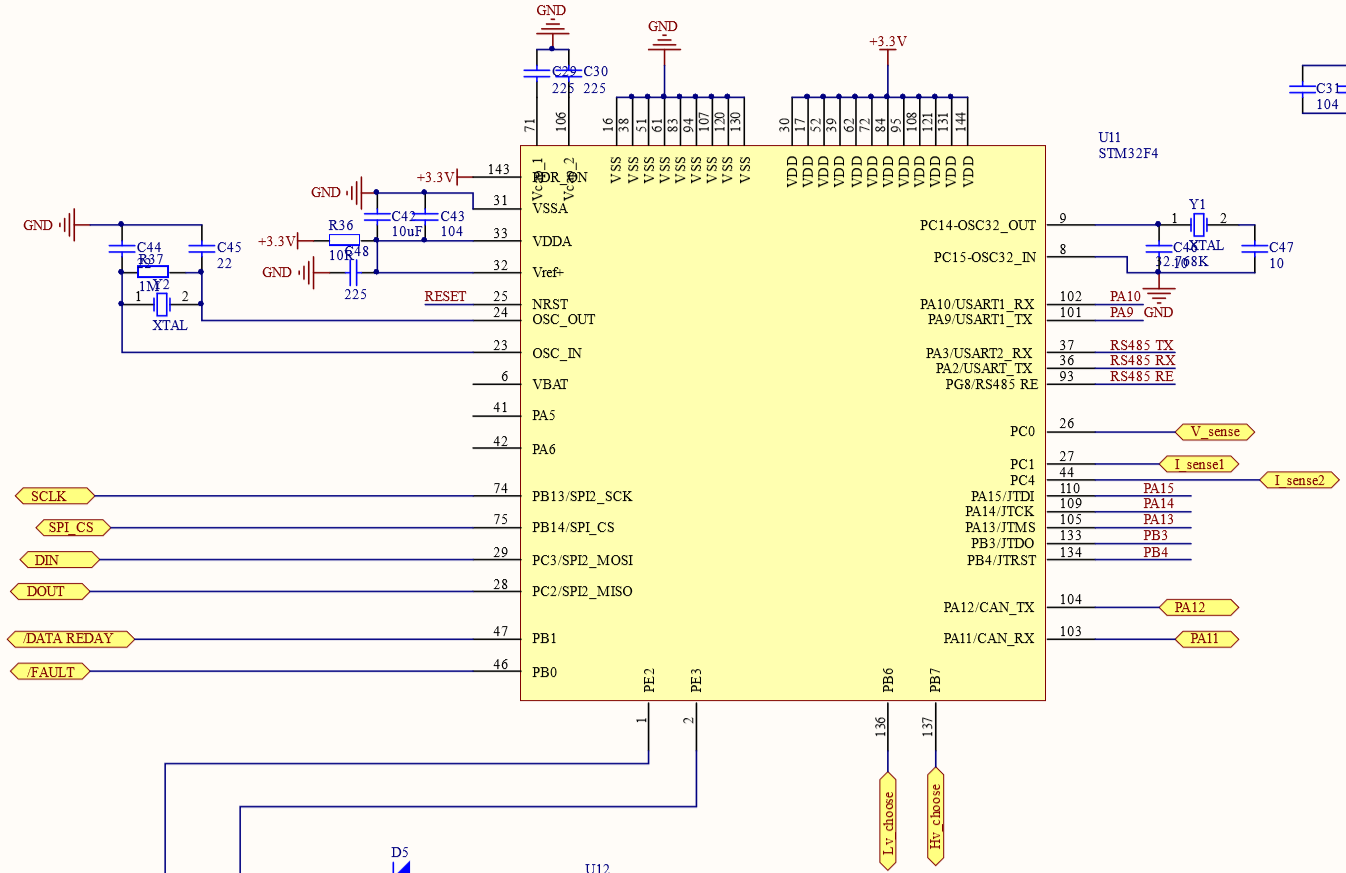
Task: Click the PB4 net label
Action: [x=1155, y=552]
